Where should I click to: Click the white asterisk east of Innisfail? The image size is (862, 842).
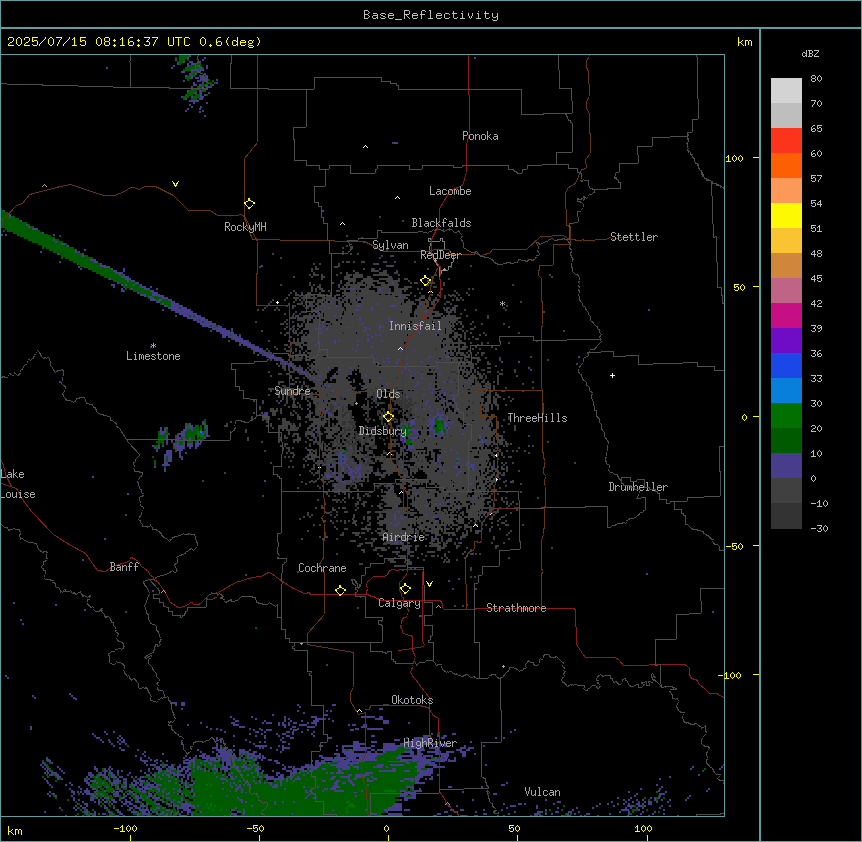click(502, 304)
